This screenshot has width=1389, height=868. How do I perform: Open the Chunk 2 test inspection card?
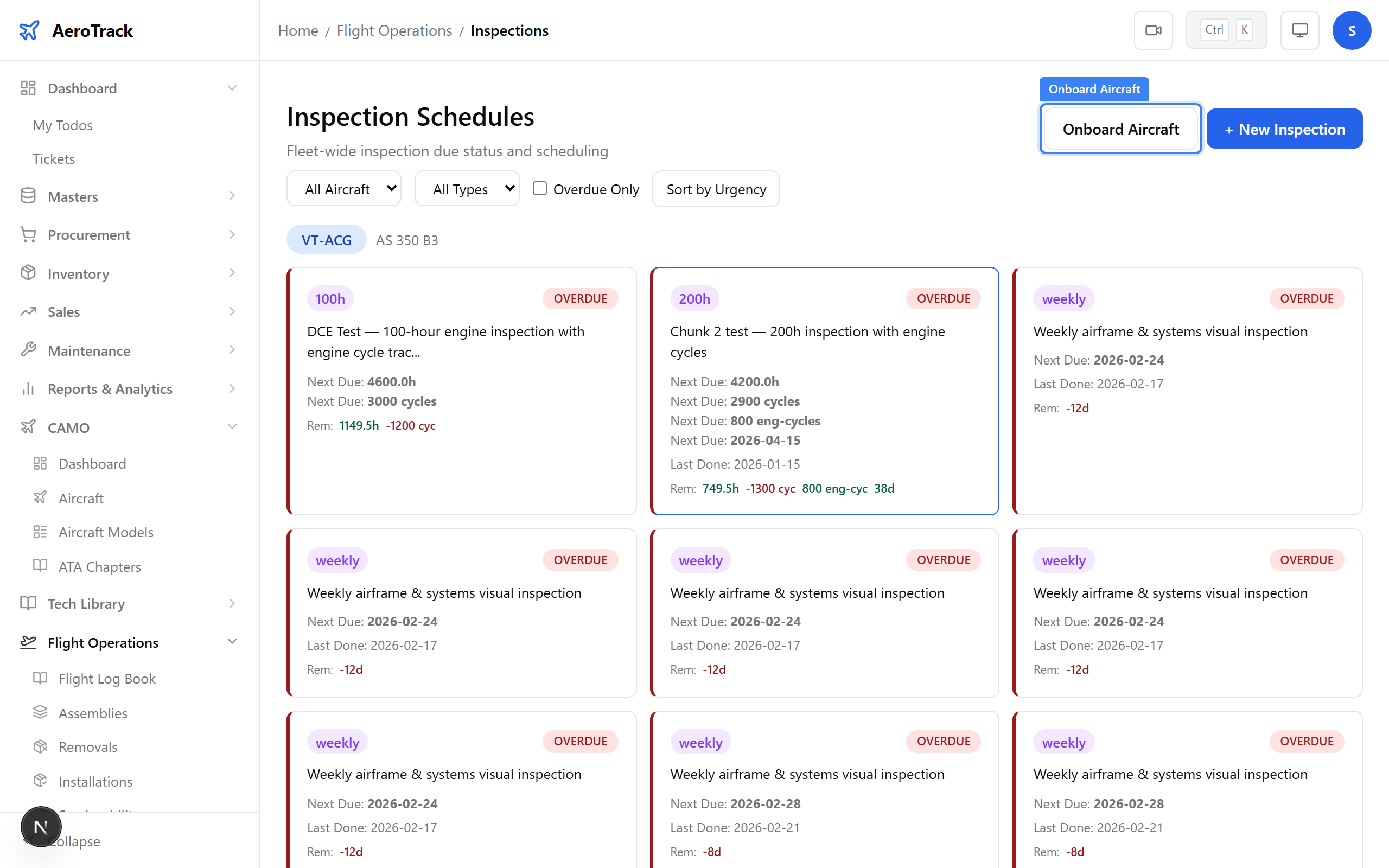tap(824, 392)
